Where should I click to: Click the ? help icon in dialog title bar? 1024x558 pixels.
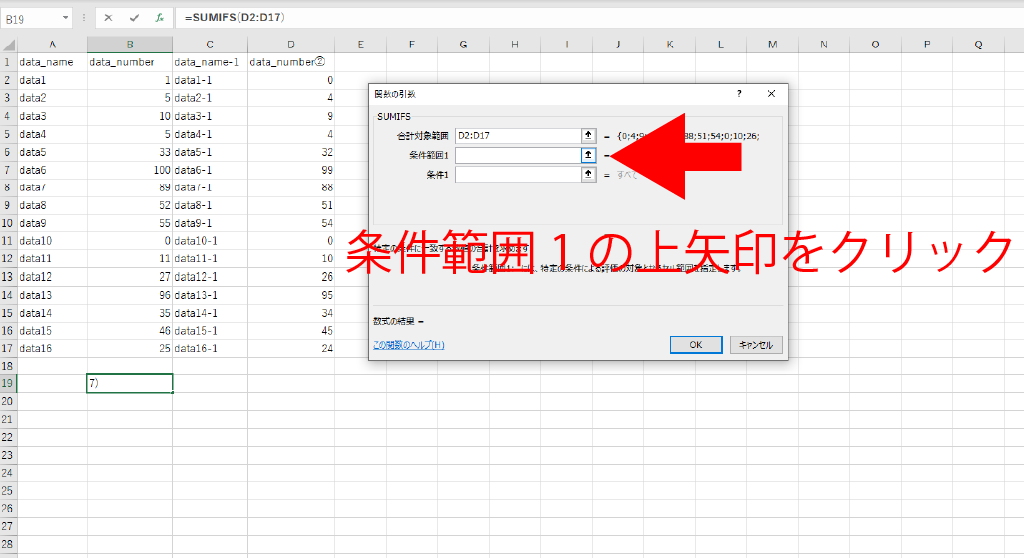[x=739, y=93]
